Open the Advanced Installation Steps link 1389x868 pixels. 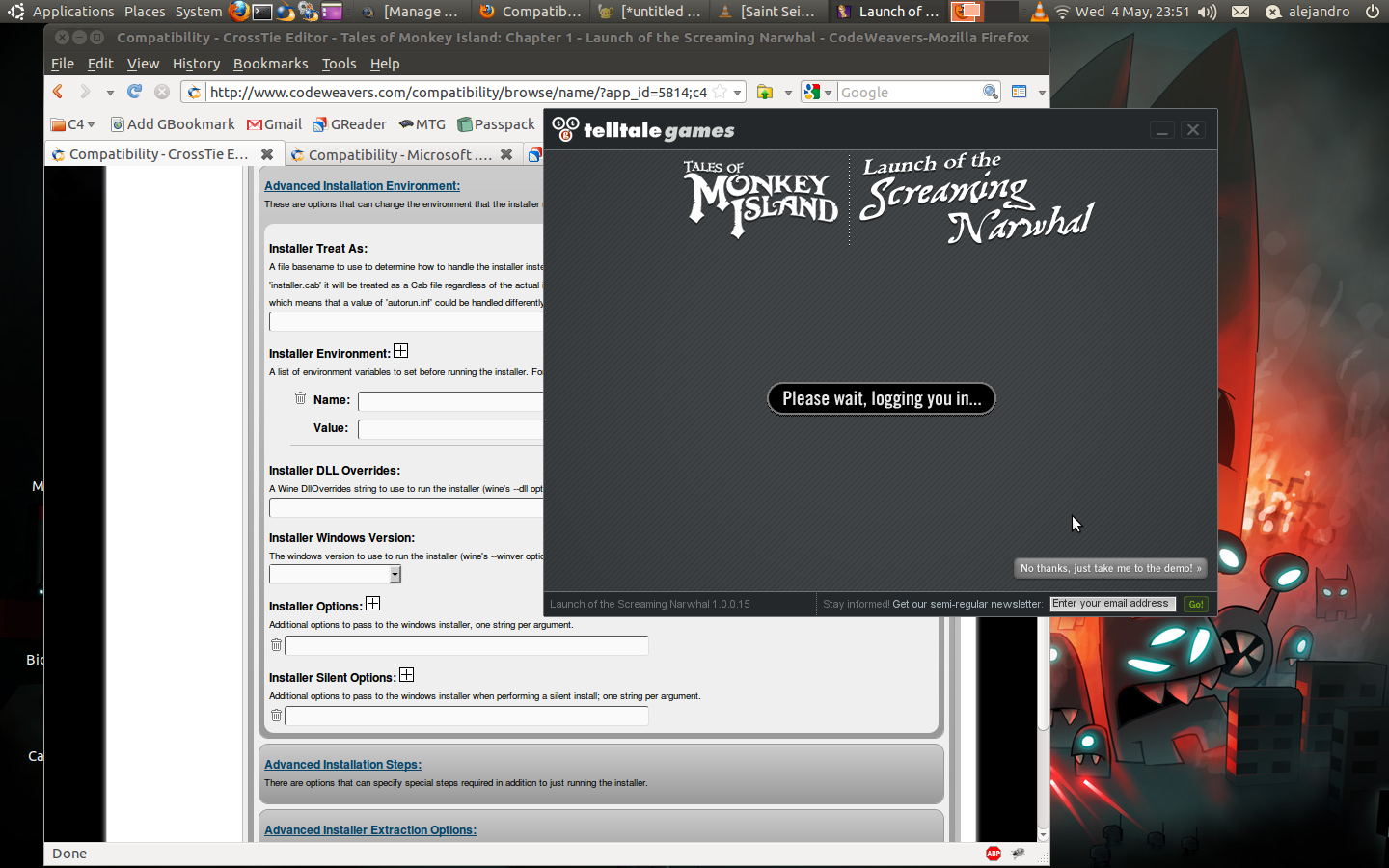pos(342,764)
